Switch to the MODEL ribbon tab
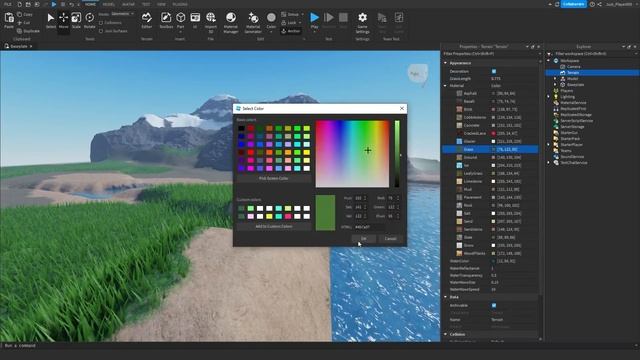 click(x=109, y=4)
